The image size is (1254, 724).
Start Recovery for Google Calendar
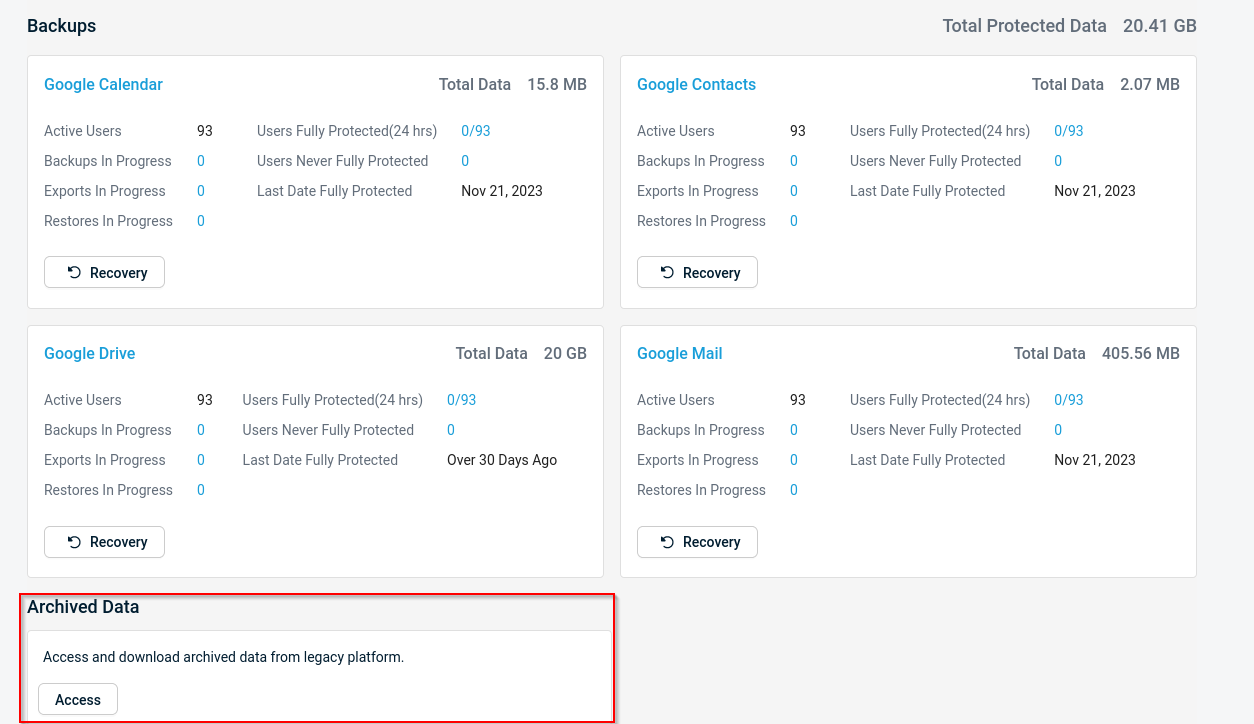point(104,273)
